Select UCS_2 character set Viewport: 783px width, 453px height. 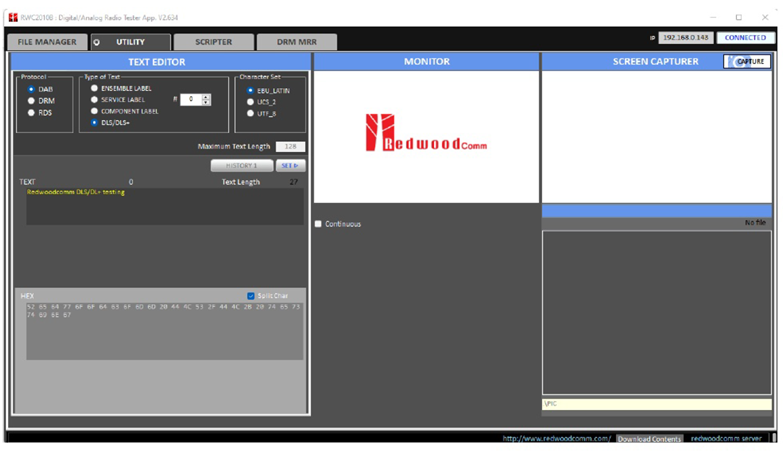click(x=250, y=102)
